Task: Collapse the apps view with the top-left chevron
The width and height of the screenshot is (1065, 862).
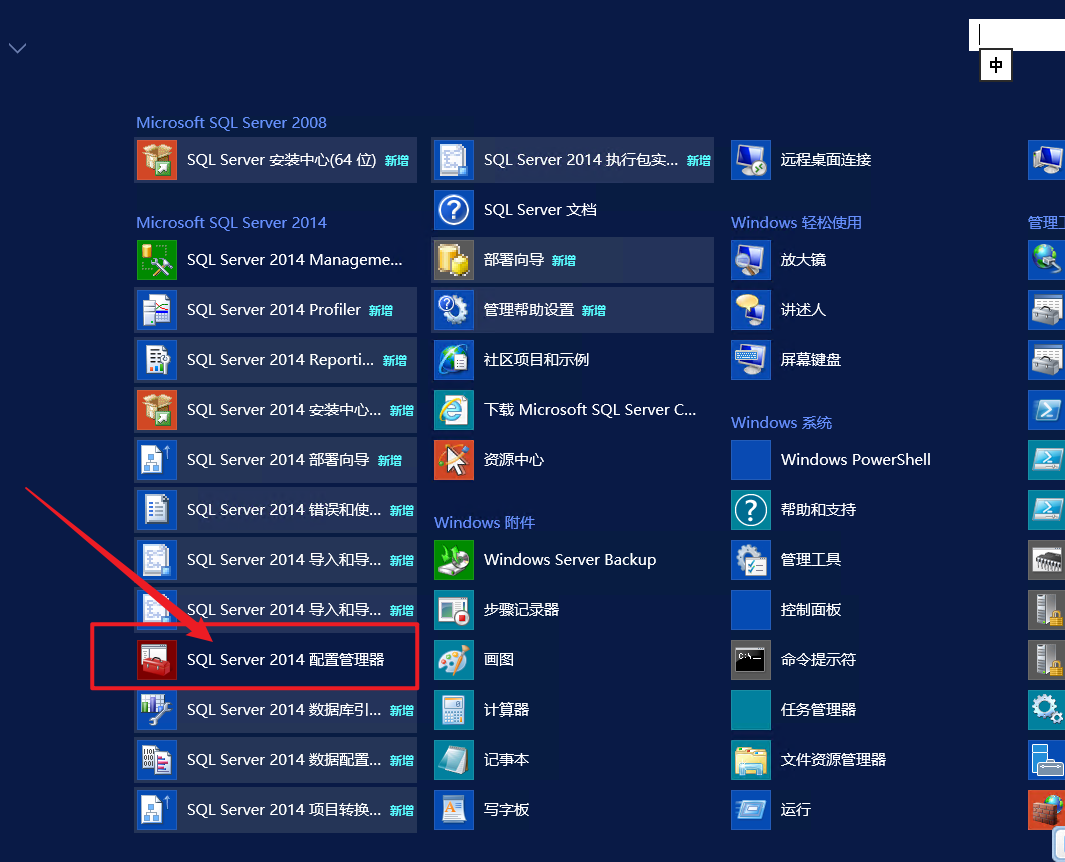Action: coord(16,47)
